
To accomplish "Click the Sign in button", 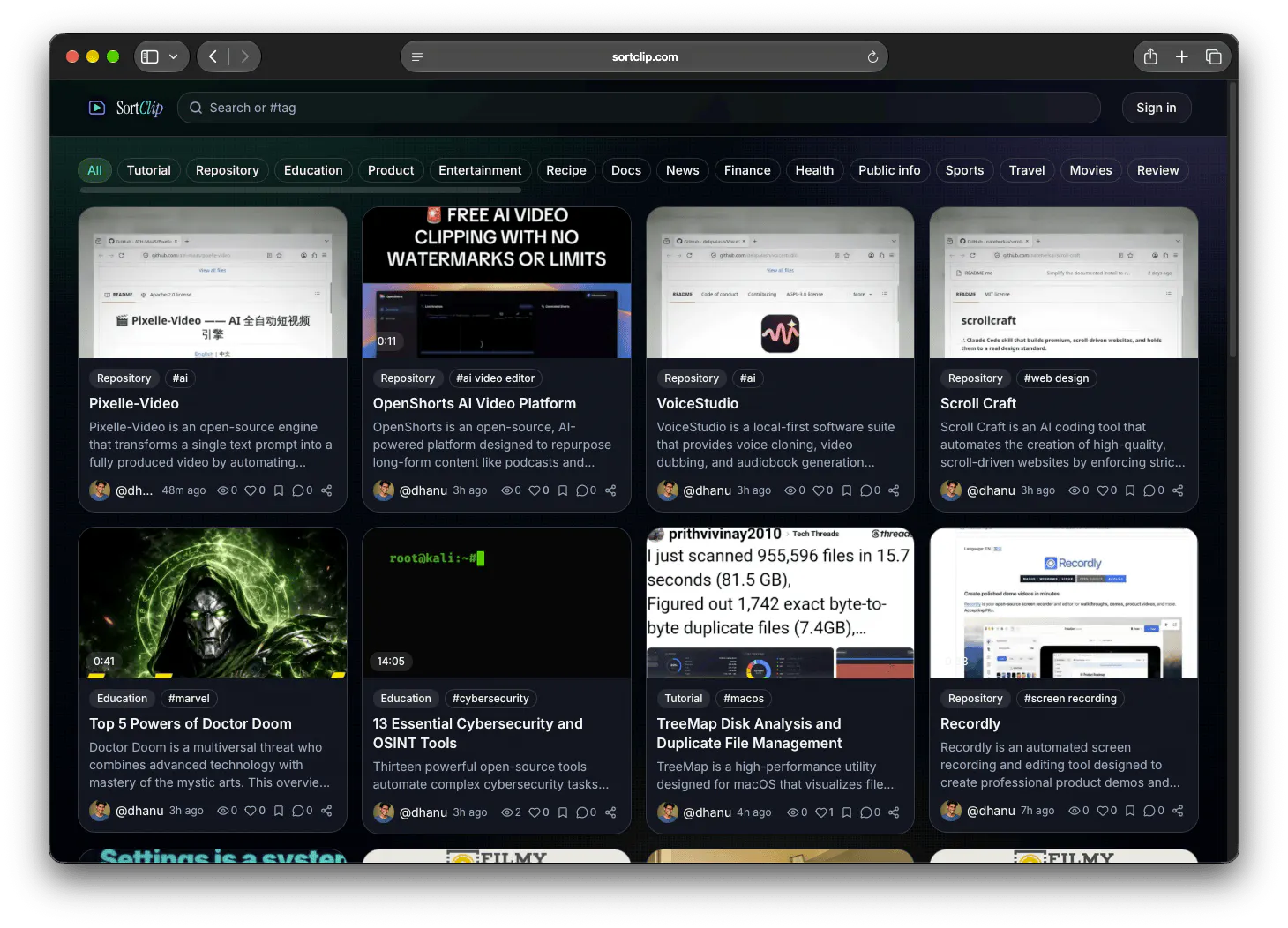I will (1156, 108).
